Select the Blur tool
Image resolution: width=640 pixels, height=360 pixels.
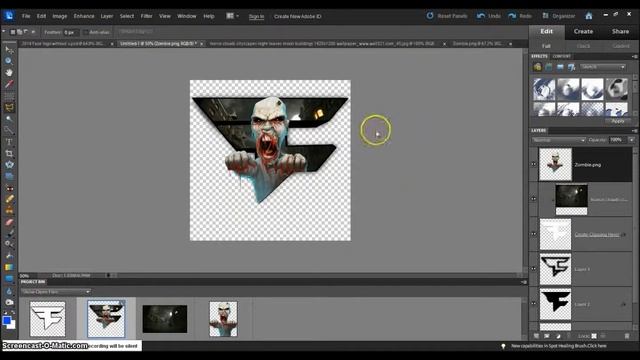tap(9, 291)
